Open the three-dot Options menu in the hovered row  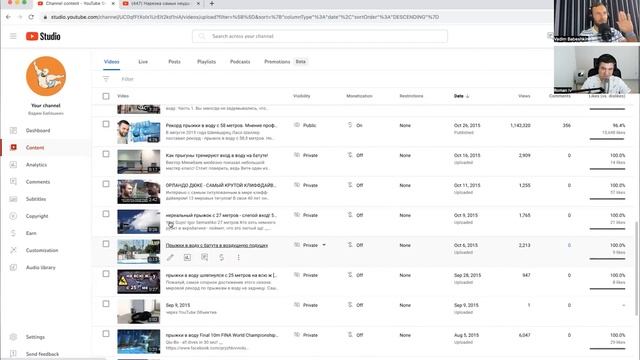pos(238,257)
